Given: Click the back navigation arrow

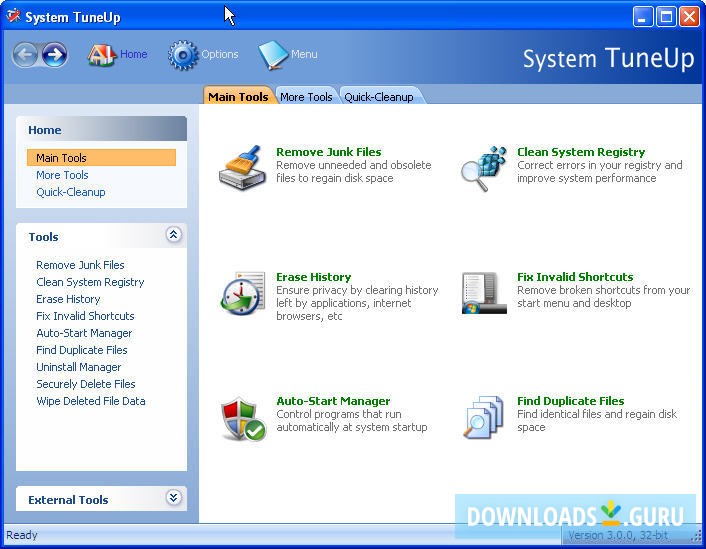Looking at the screenshot, I should [x=25, y=55].
